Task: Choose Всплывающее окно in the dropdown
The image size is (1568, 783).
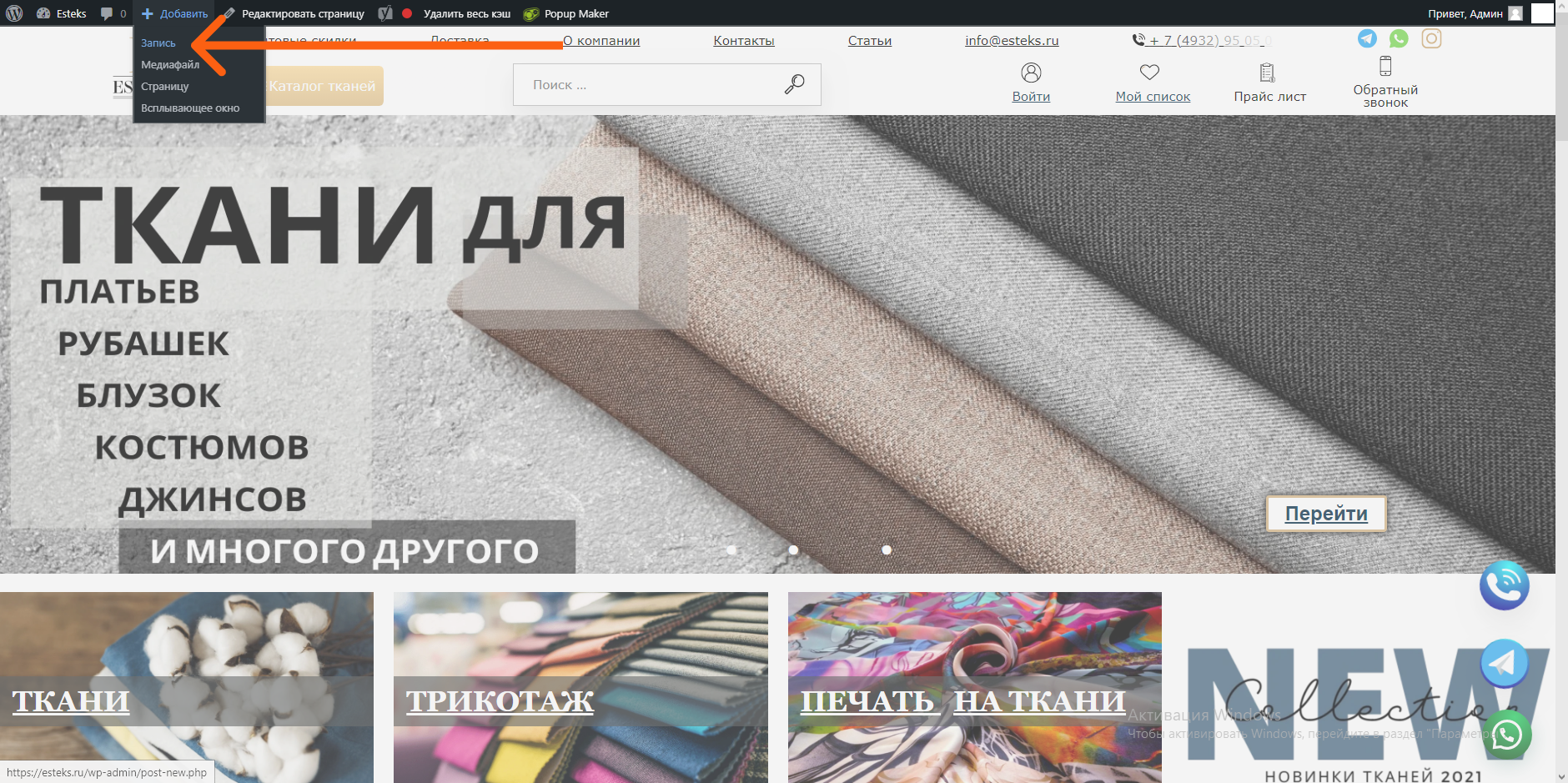Action: (x=190, y=108)
